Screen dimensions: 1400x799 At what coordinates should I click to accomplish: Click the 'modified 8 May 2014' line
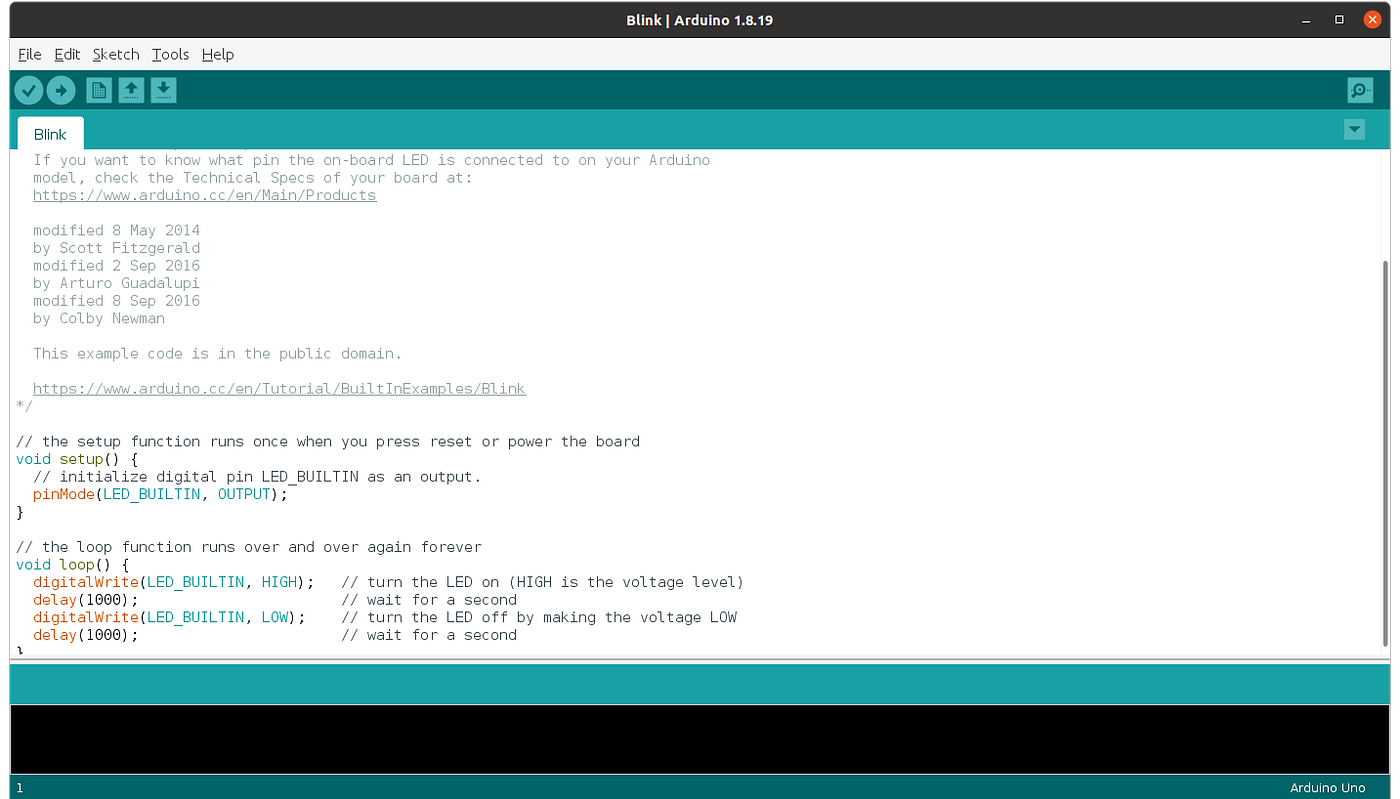(x=116, y=230)
